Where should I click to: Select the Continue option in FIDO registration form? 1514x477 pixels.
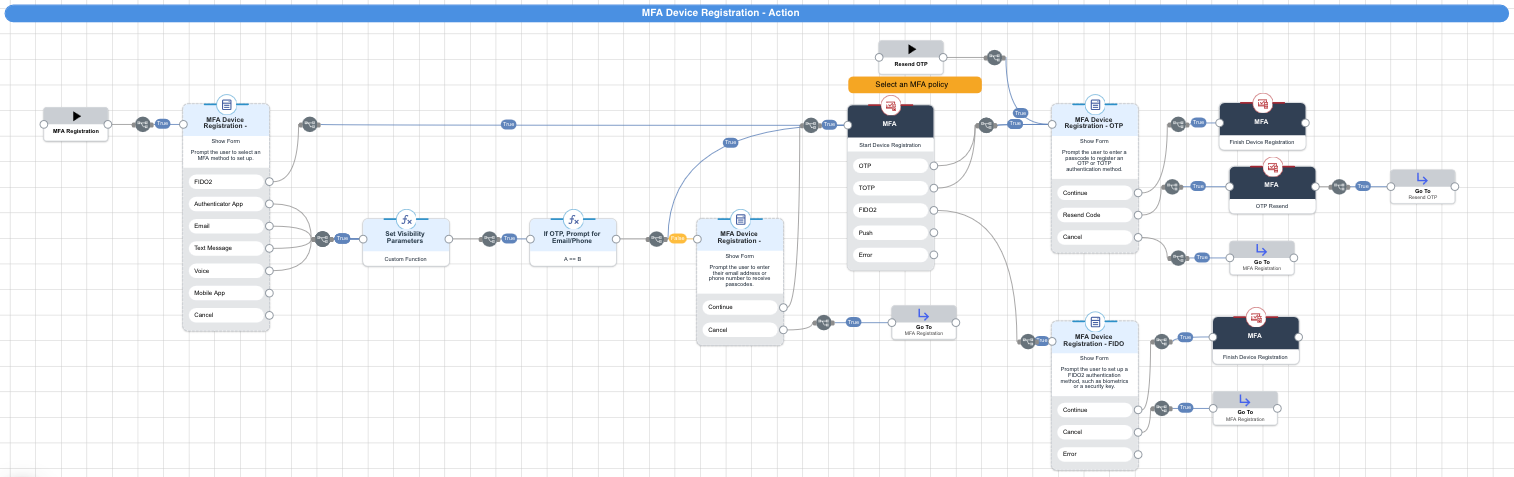click(1095, 410)
